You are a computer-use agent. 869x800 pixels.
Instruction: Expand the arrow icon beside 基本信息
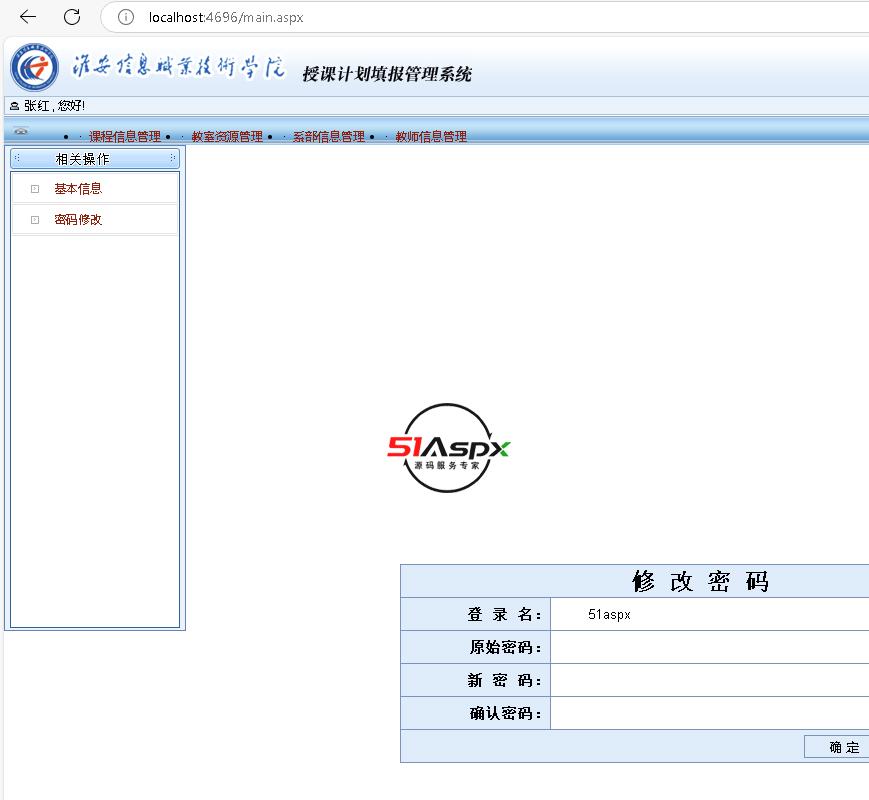(35, 189)
